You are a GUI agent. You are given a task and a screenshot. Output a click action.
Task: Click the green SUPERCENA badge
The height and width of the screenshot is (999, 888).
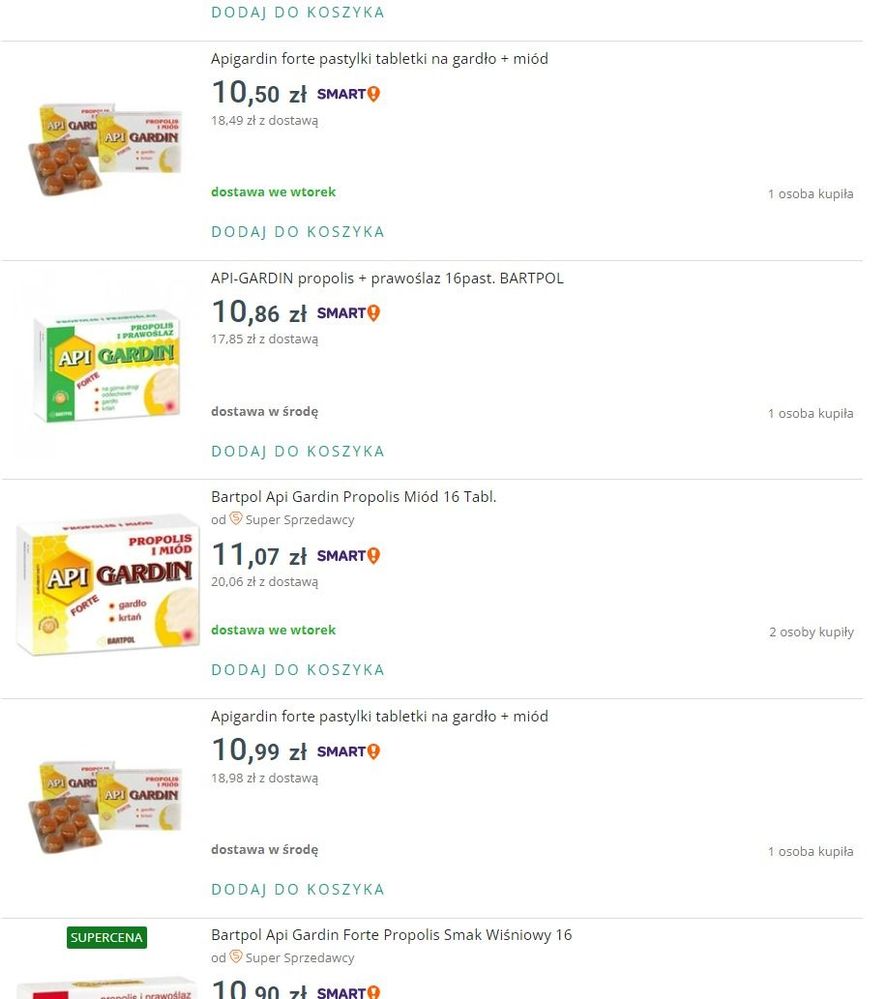(x=107, y=938)
